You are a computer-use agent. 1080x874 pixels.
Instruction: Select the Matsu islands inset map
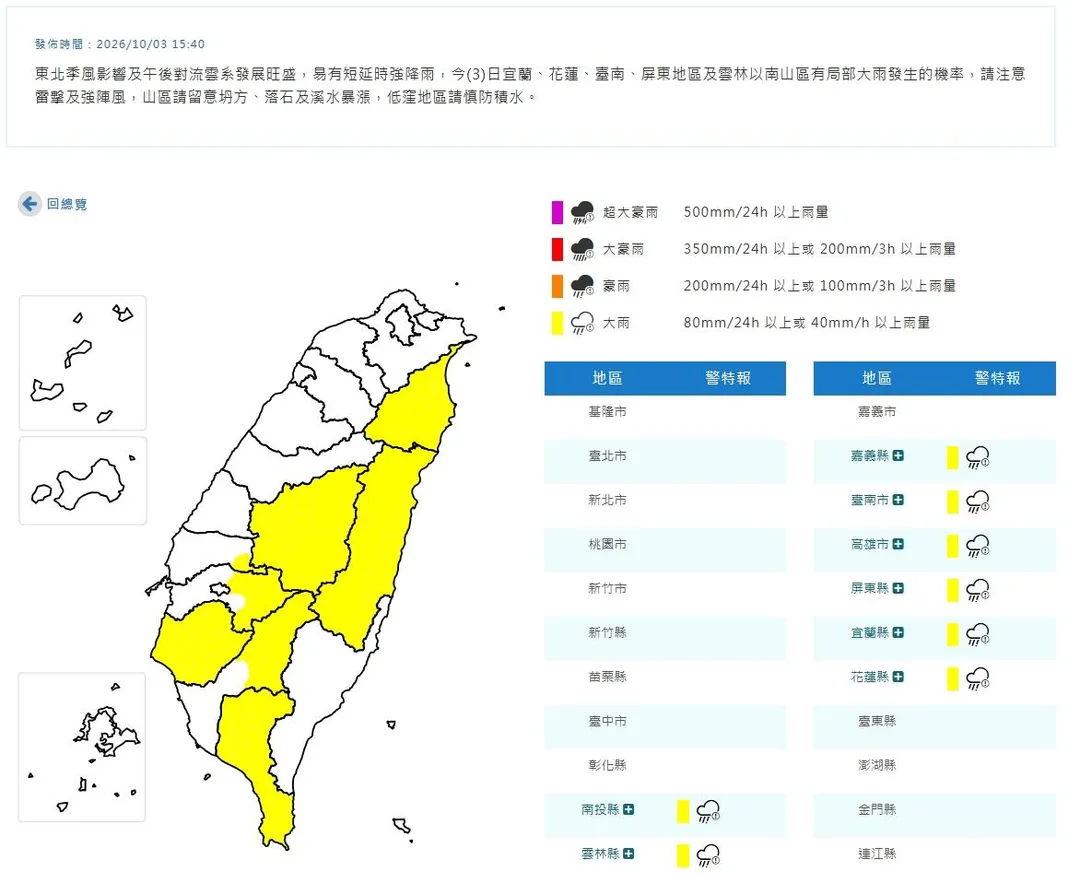pyautogui.click(x=83, y=363)
